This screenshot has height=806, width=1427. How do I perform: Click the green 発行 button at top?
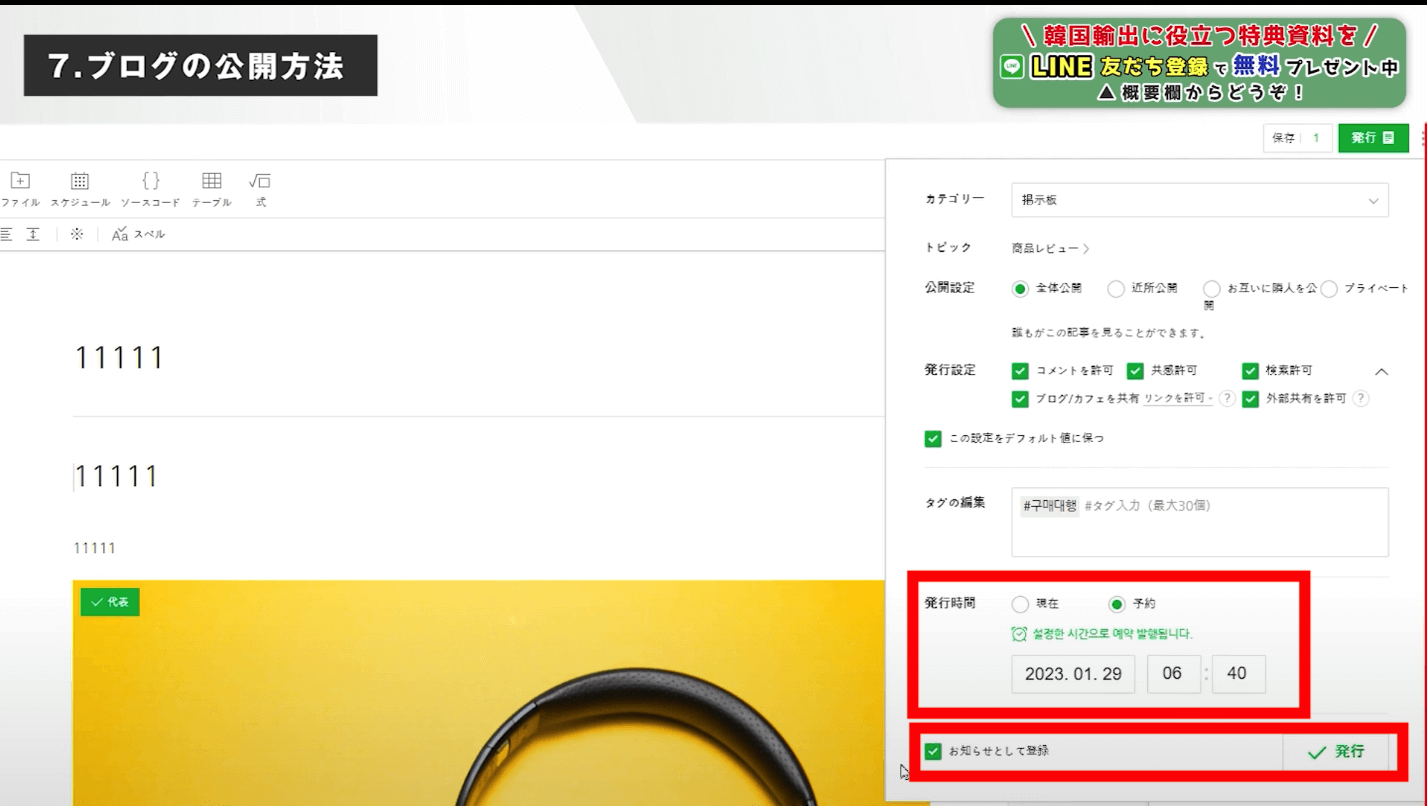pyautogui.click(x=1373, y=138)
